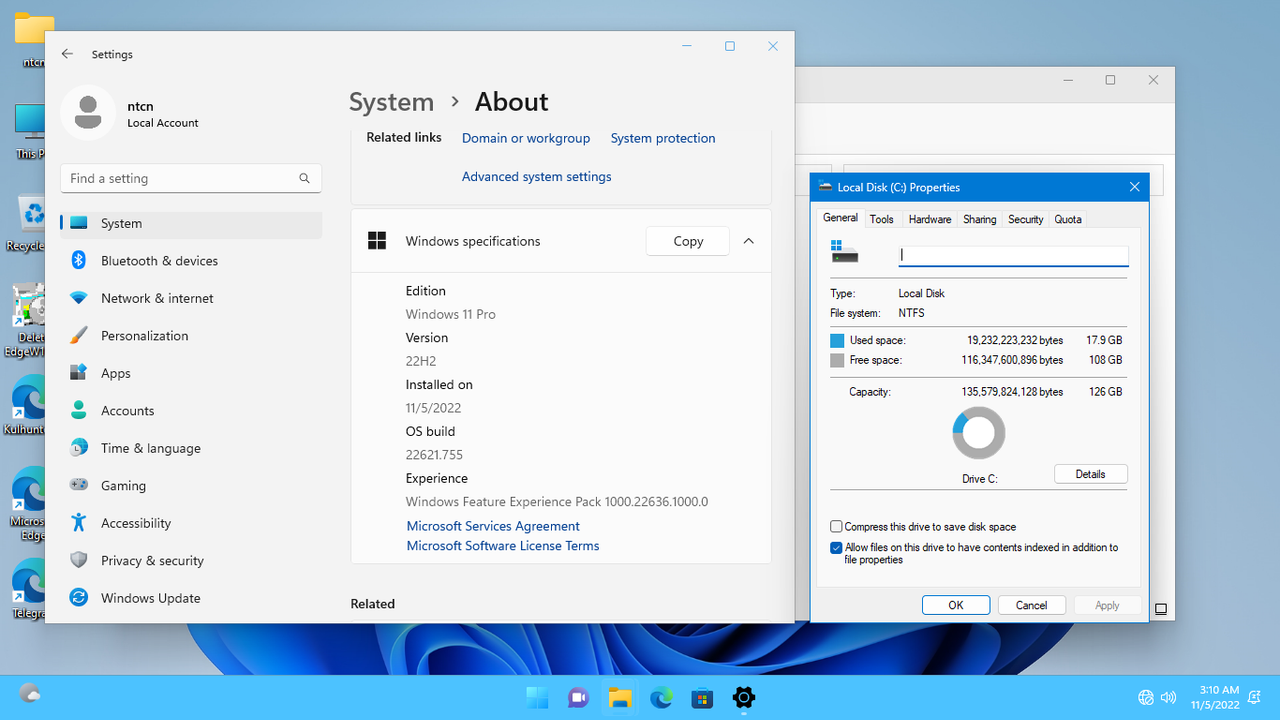Open Network & internet settings
This screenshot has width=1280, height=720.
click(x=191, y=298)
